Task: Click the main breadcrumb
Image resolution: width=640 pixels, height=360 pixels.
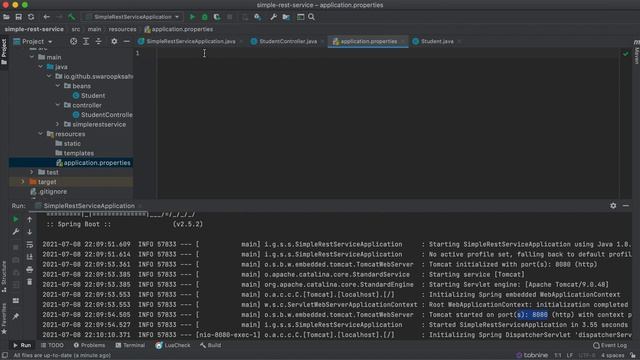Action: (94, 29)
